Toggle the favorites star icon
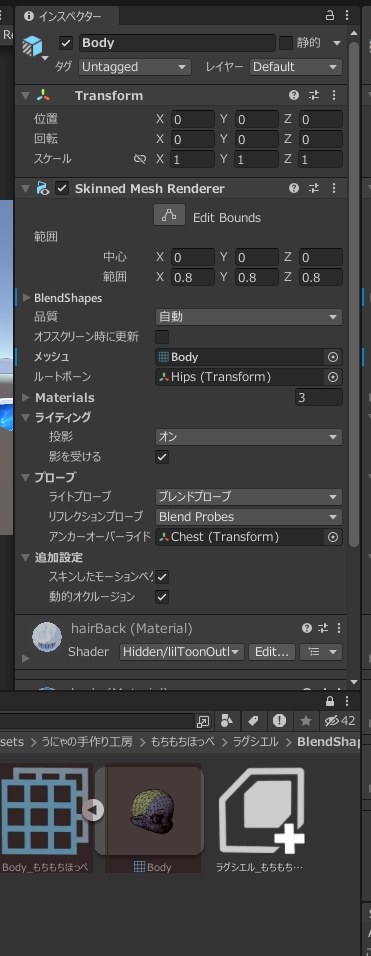 click(x=306, y=721)
